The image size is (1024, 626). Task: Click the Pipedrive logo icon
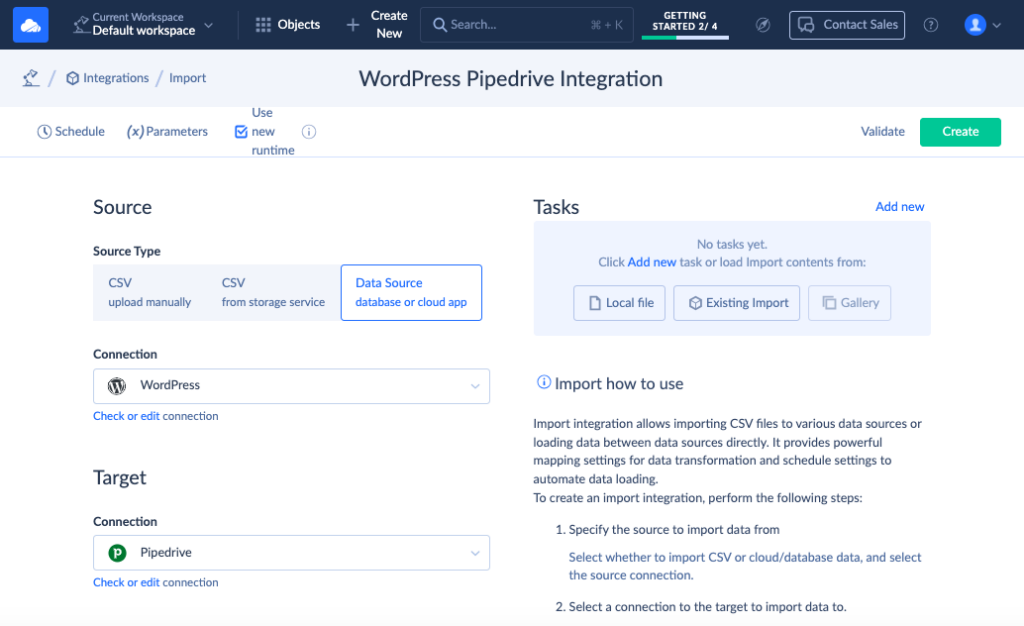tap(117, 553)
